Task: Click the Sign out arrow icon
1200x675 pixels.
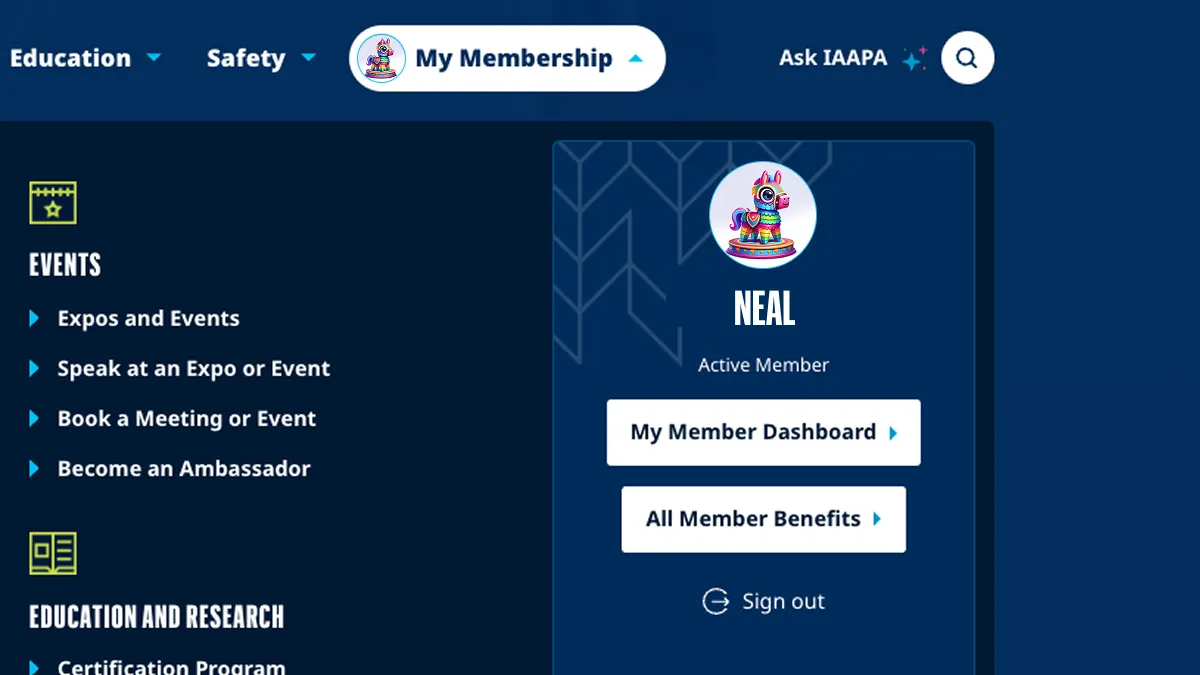Action: coord(716,601)
